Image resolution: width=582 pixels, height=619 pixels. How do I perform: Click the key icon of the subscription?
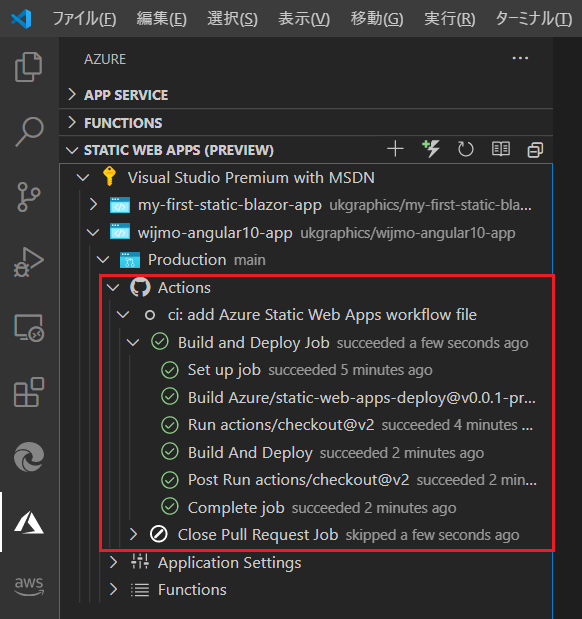coord(109,176)
